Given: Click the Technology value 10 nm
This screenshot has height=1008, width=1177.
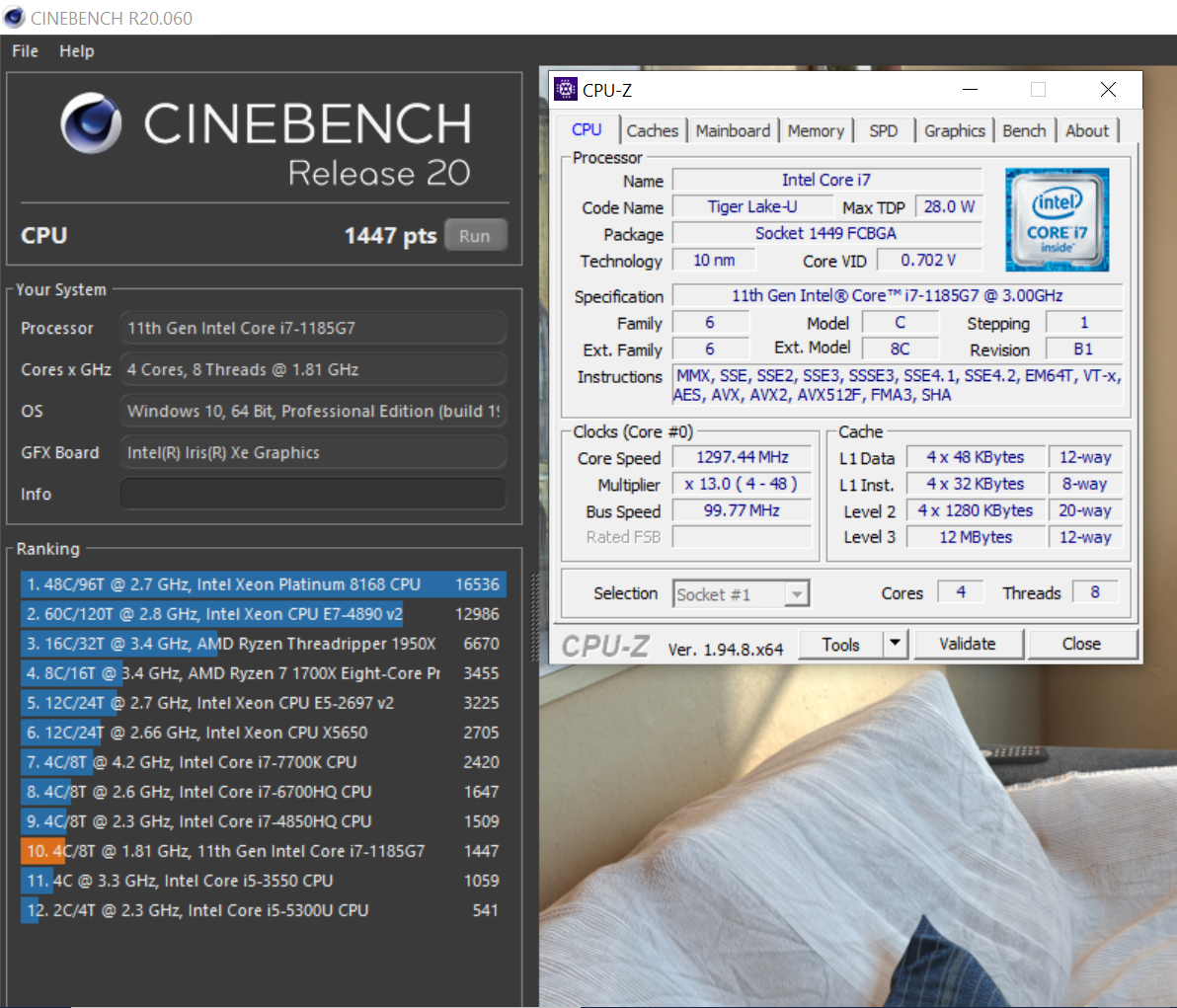Looking at the screenshot, I should pyautogui.click(x=714, y=261).
